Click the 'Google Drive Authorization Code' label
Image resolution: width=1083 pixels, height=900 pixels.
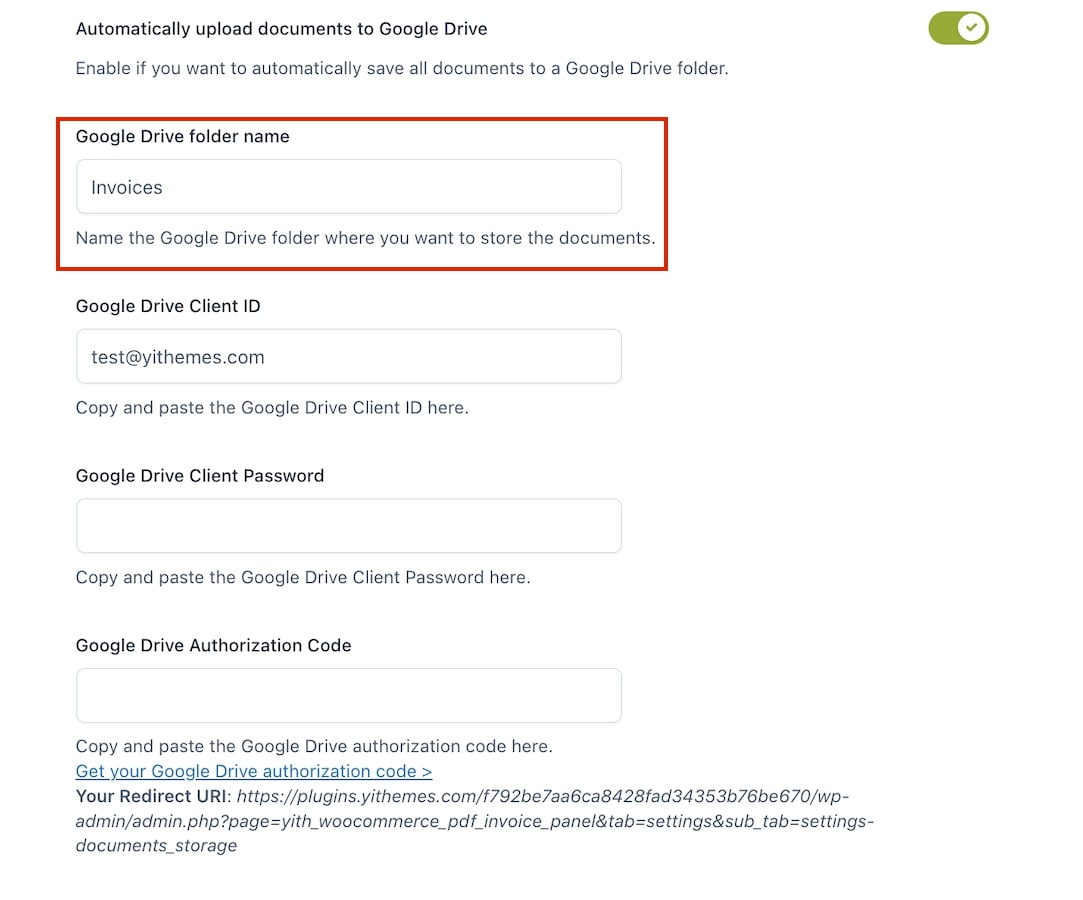(x=213, y=645)
